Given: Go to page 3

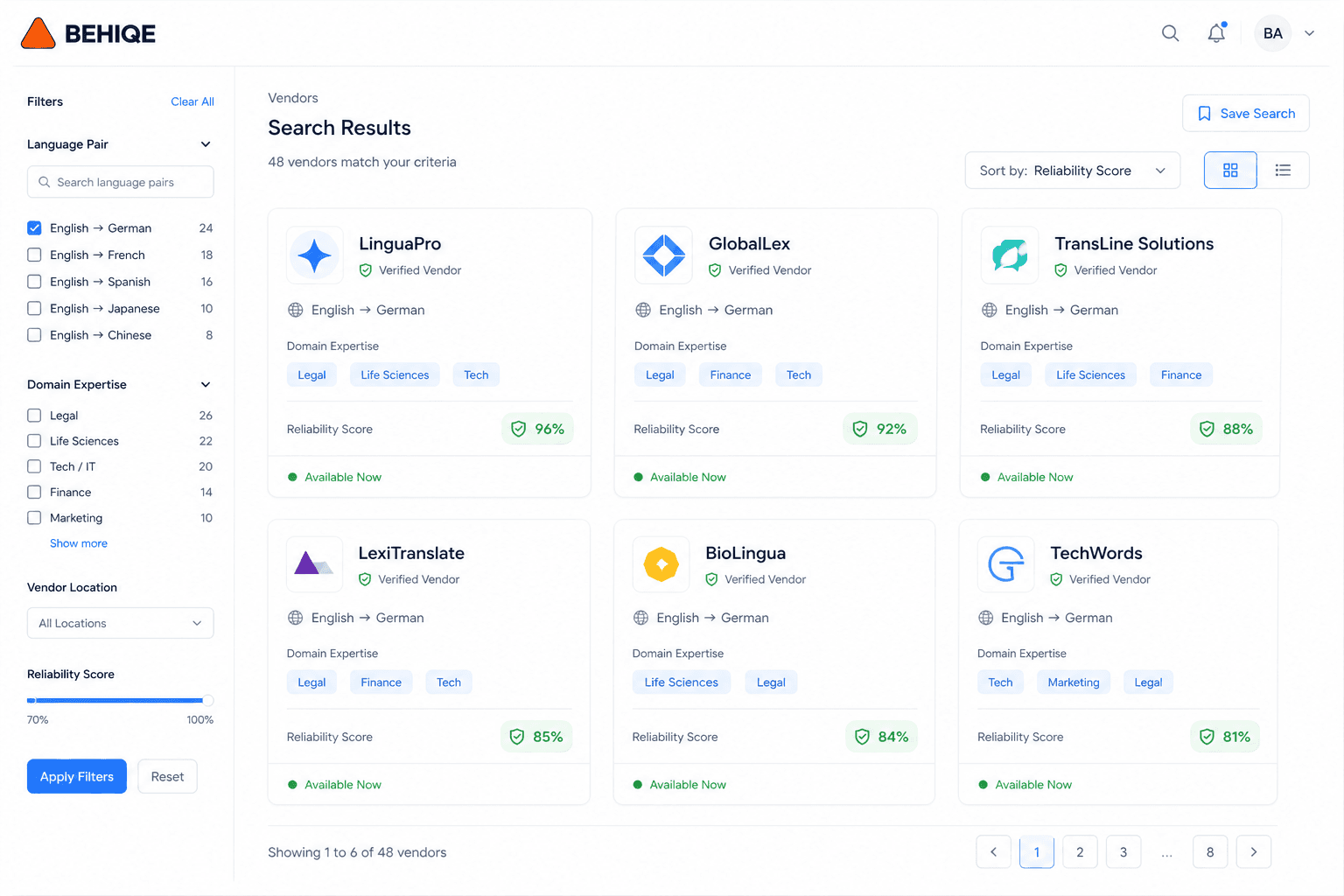Looking at the screenshot, I should coord(1123,852).
